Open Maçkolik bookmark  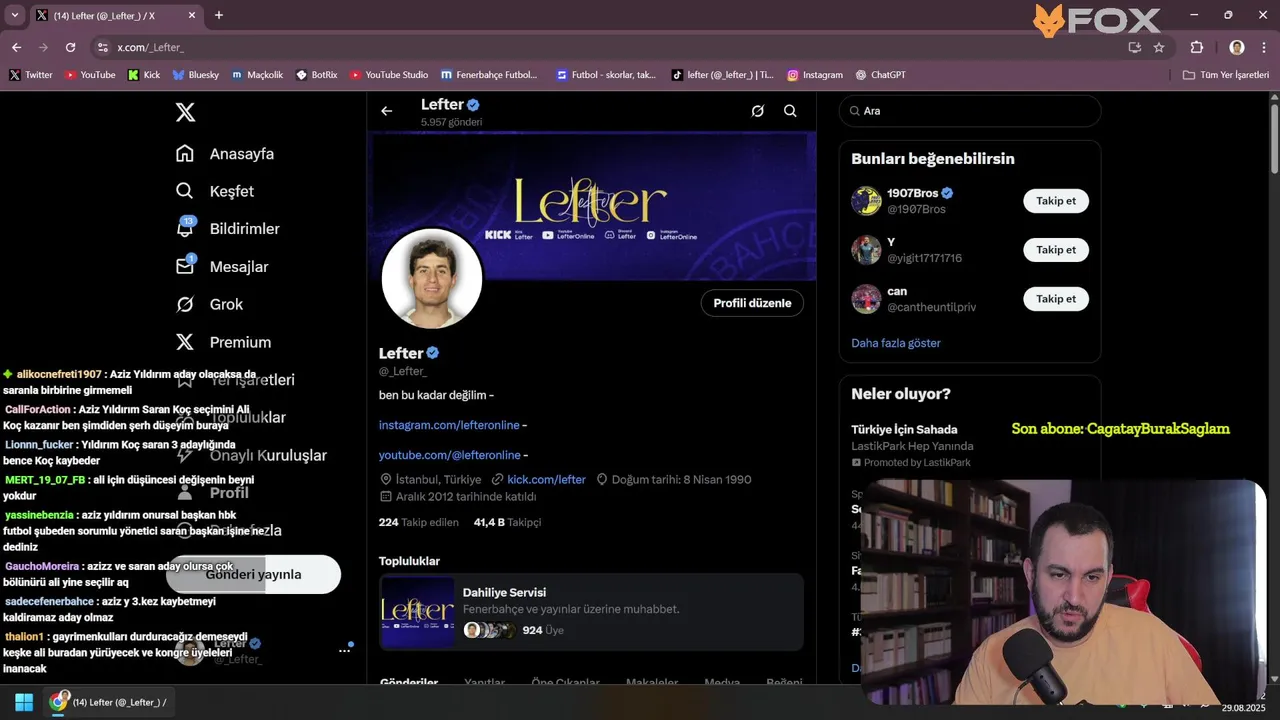pyautogui.click(x=257, y=75)
